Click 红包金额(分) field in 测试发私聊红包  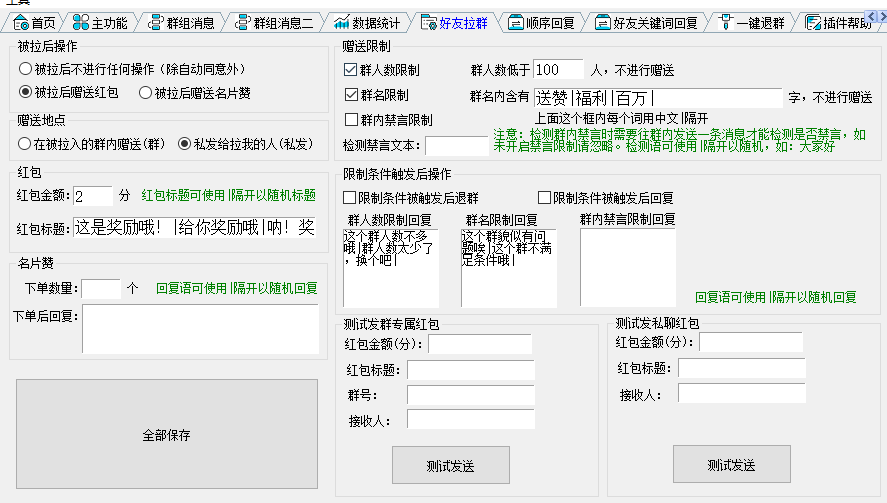click(x=751, y=342)
